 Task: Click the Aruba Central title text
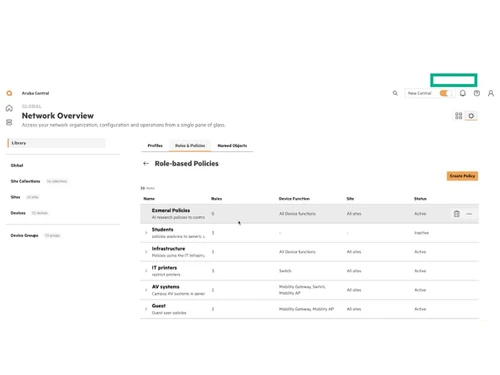pyautogui.click(x=35, y=93)
